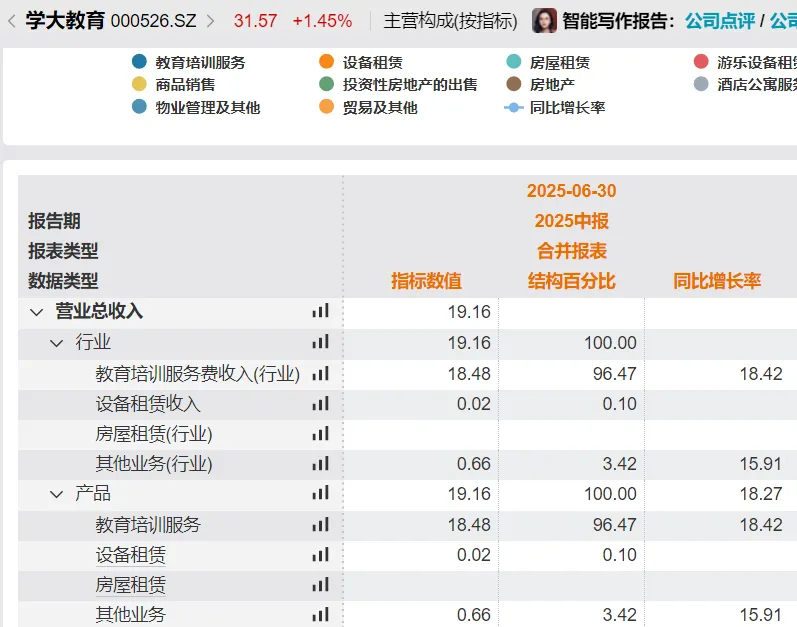The width and height of the screenshot is (797, 627).
Task: Open chart icon for 营业总收入
Action: [x=321, y=311]
